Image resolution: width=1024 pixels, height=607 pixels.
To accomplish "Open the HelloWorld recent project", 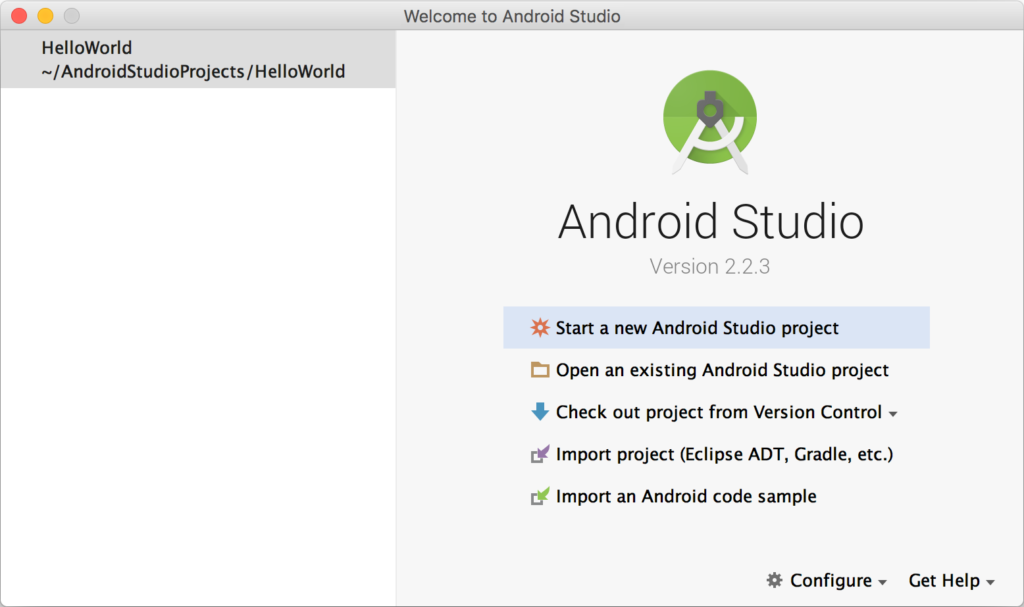I will pyautogui.click(x=199, y=59).
